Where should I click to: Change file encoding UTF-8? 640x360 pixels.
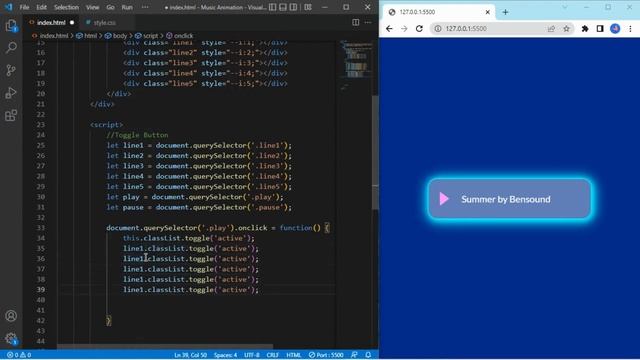(x=252, y=355)
